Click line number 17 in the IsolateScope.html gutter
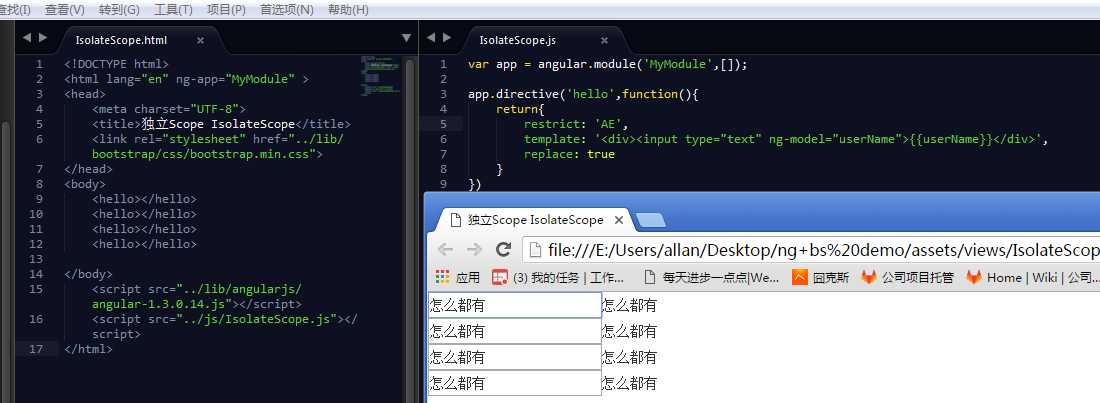 36,348
